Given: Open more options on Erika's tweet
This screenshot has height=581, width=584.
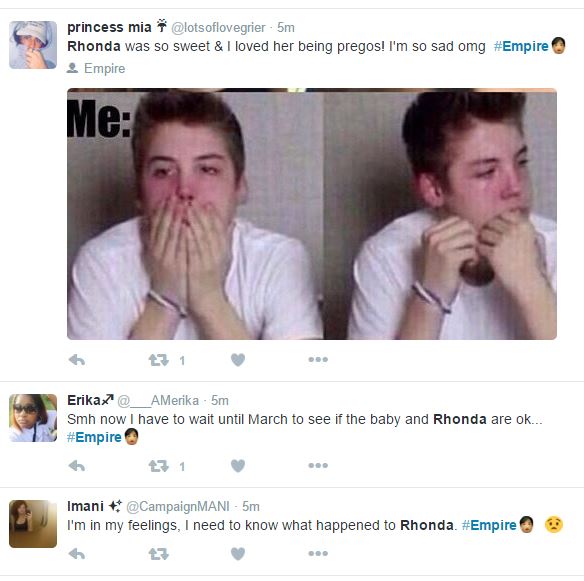Looking at the screenshot, I should pyautogui.click(x=318, y=465).
